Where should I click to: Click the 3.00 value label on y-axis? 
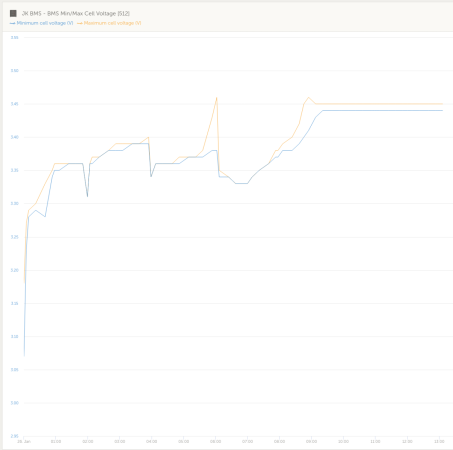click(14, 403)
